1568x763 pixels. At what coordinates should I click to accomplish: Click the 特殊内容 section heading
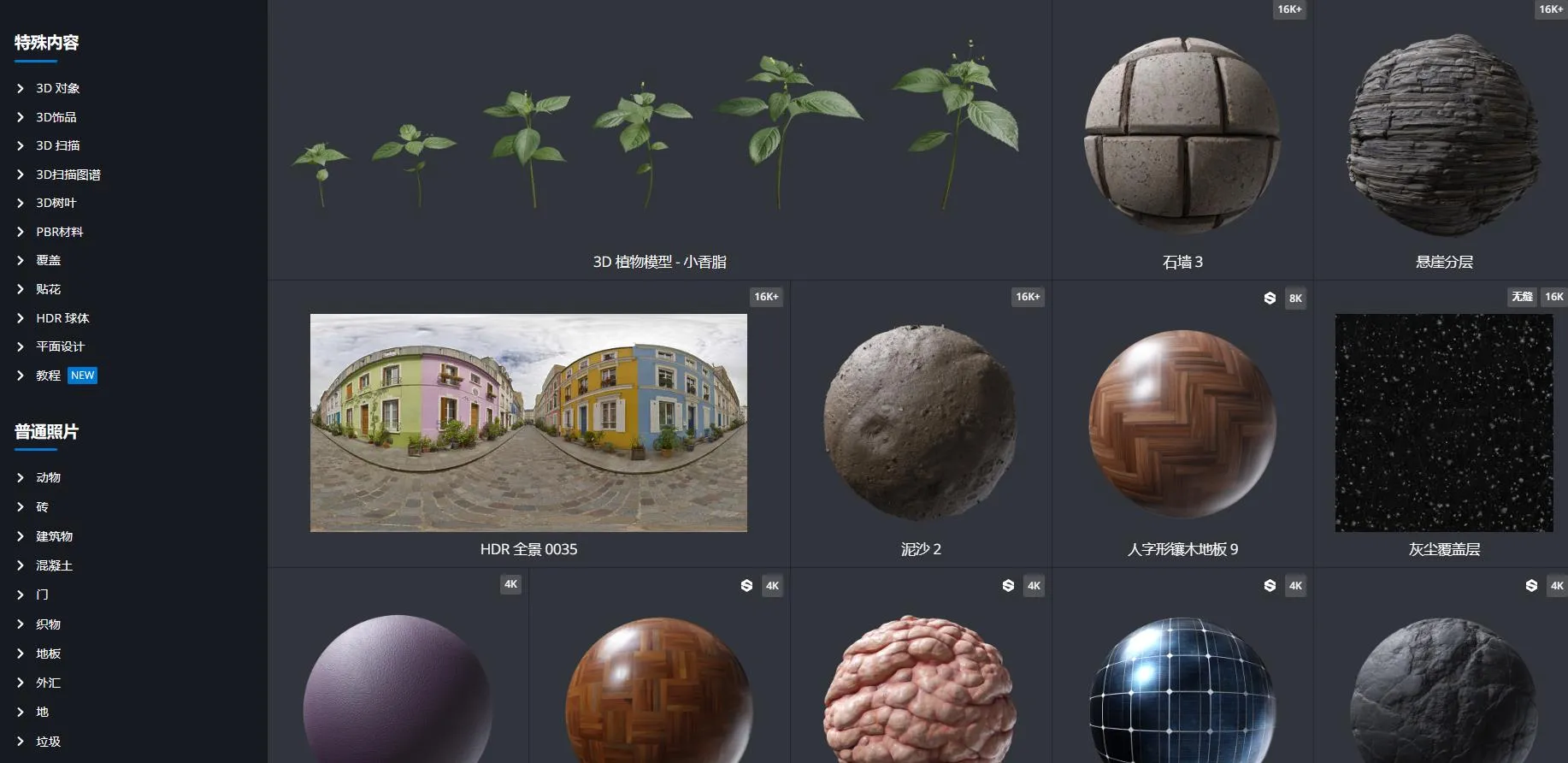pos(46,43)
